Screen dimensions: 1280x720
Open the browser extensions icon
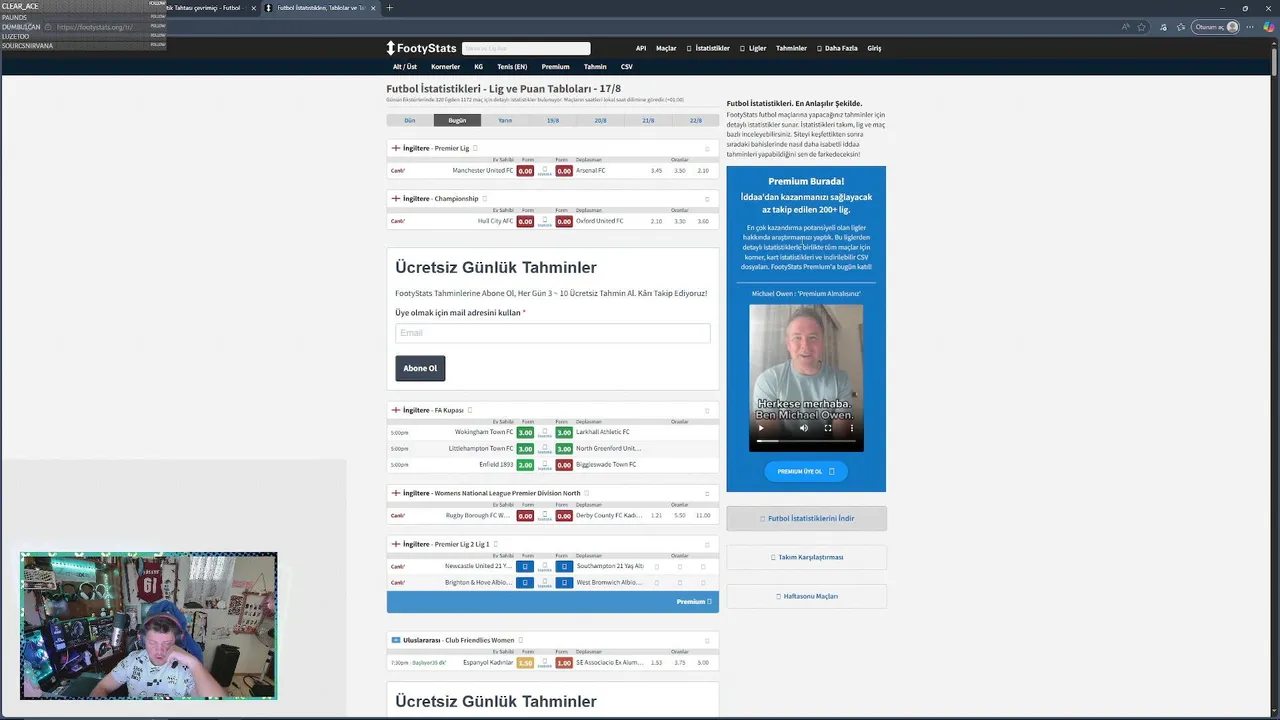point(1162,27)
